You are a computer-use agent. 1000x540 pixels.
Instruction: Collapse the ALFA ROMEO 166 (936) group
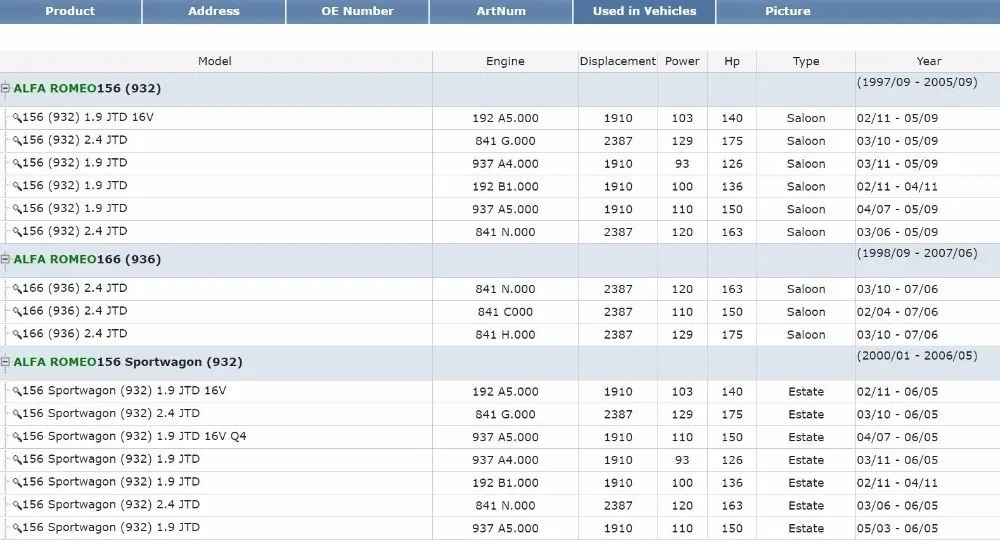tap(5, 259)
